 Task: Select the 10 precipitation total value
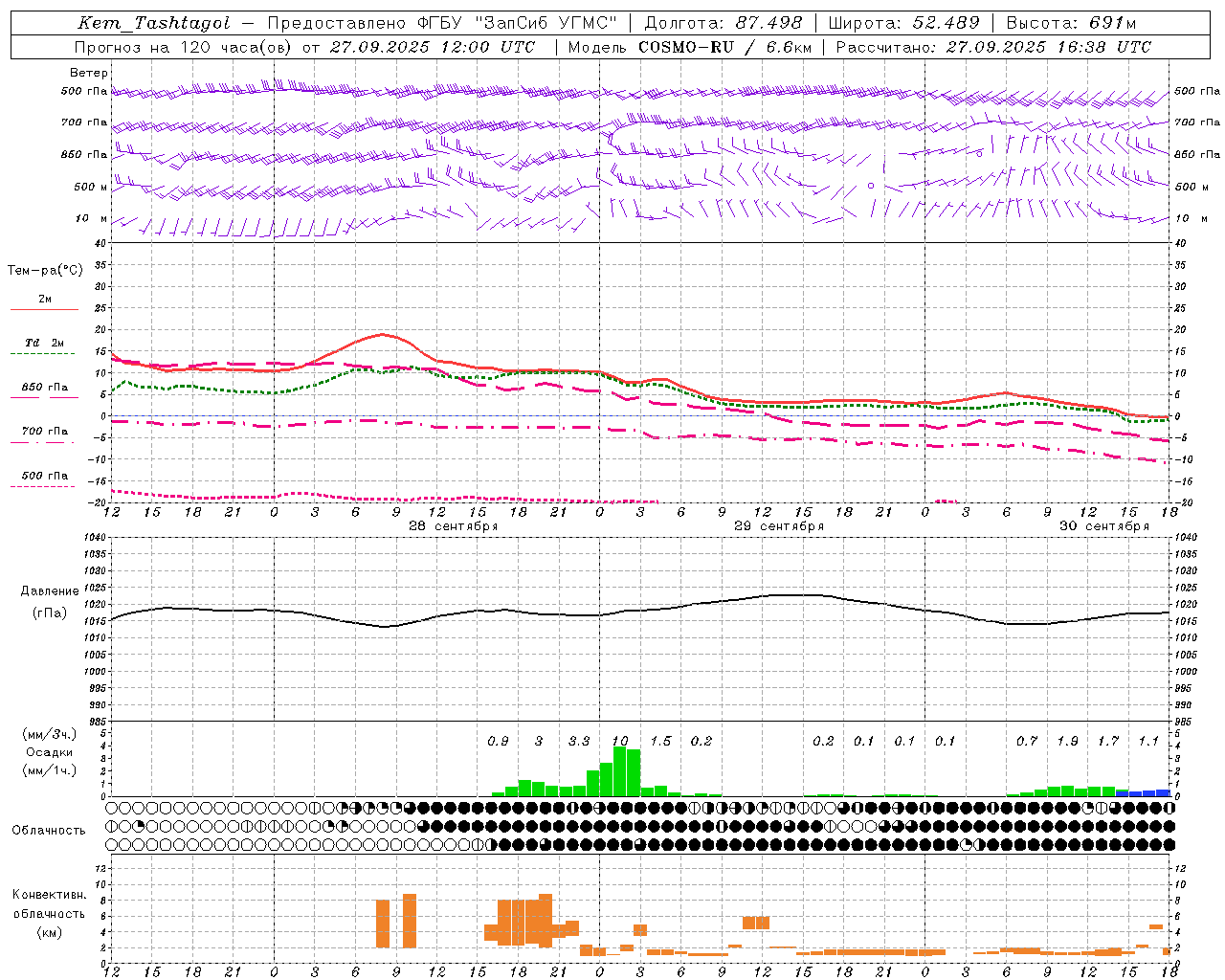point(620,741)
